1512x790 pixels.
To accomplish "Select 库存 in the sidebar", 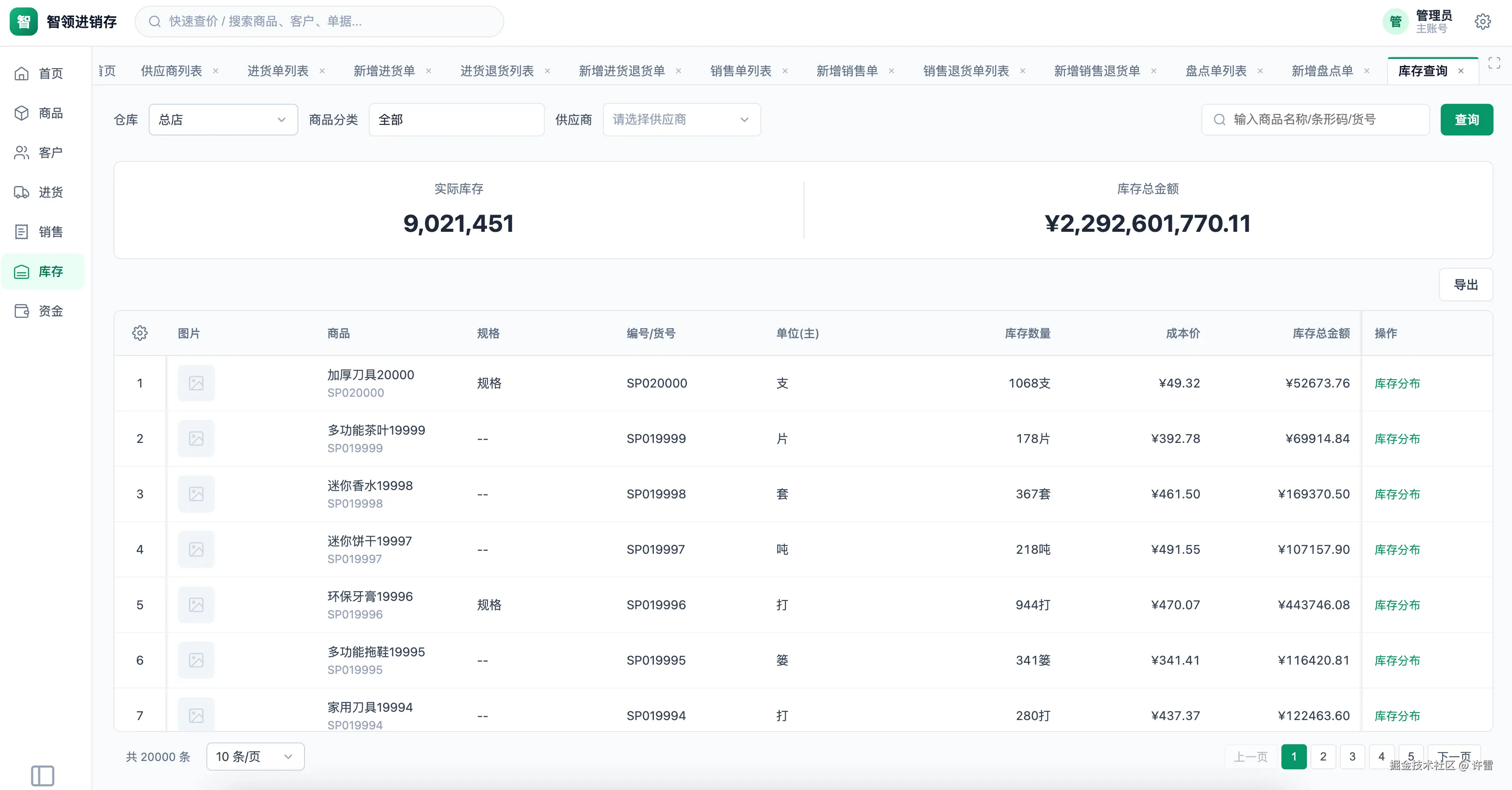I will point(42,271).
